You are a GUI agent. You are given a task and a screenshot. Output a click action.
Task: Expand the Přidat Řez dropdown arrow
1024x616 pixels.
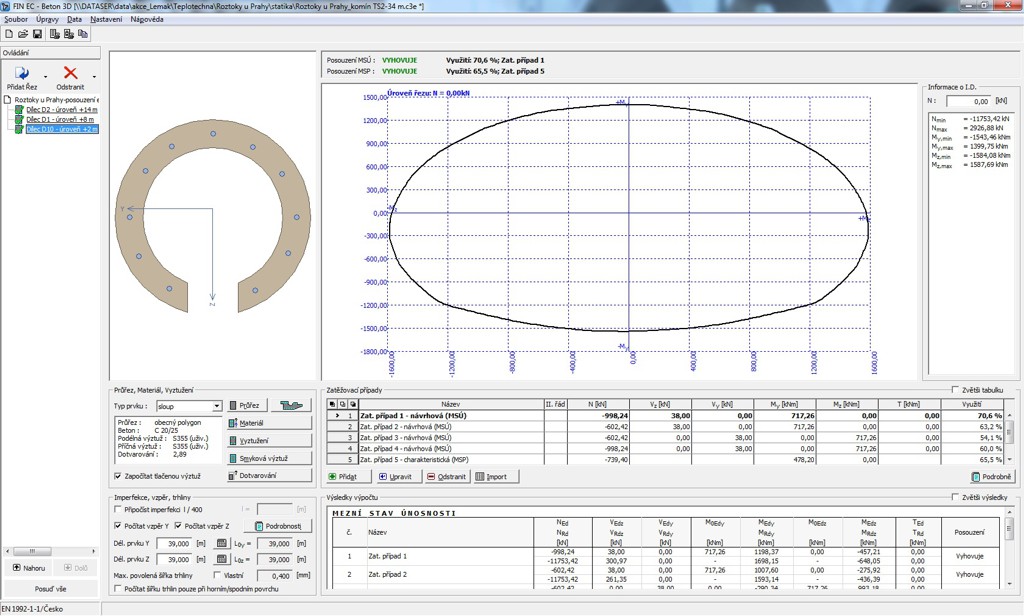coord(46,76)
